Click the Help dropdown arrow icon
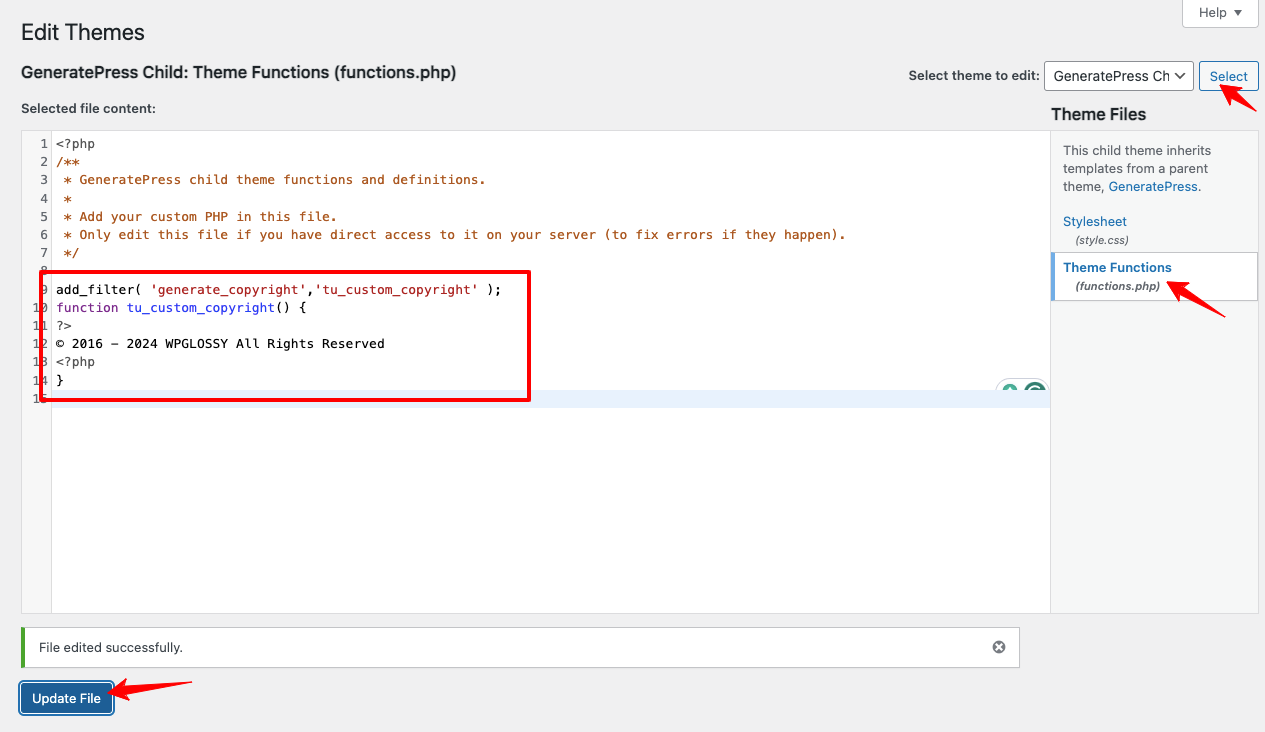This screenshot has width=1265, height=732. 1238,13
